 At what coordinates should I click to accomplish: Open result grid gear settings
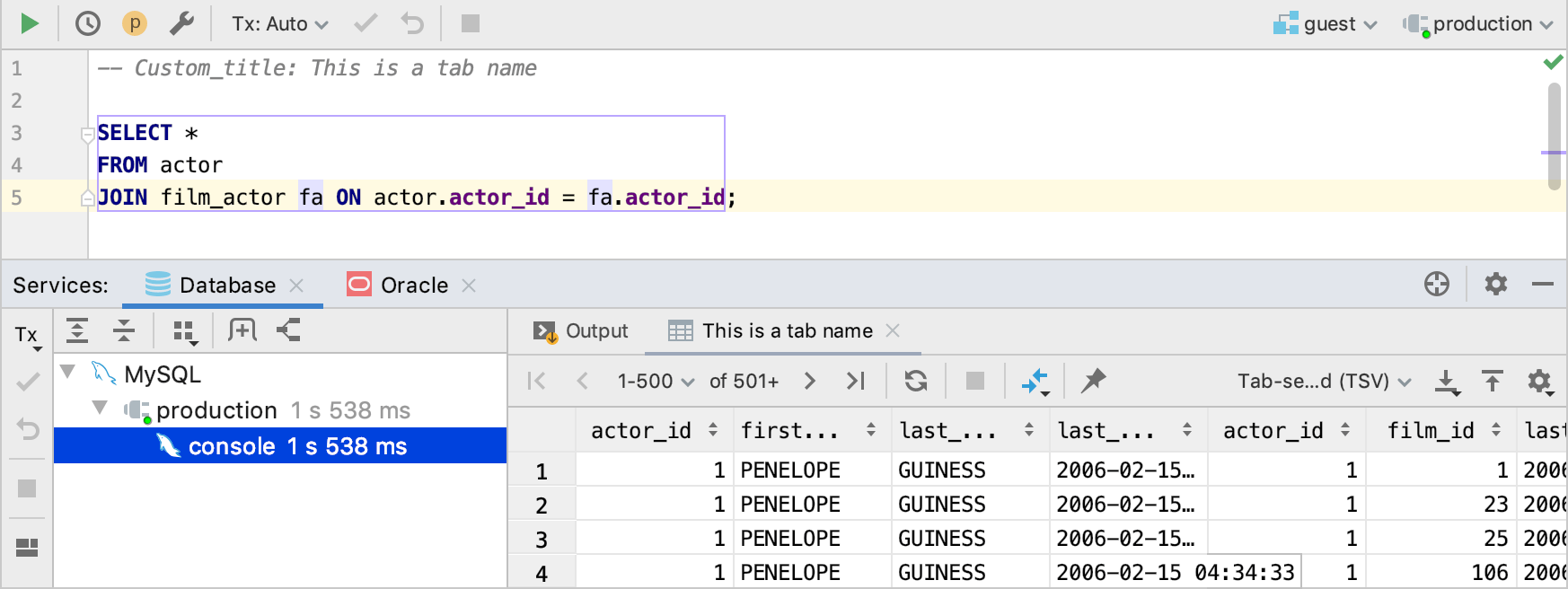click(x=1540, y=382)
